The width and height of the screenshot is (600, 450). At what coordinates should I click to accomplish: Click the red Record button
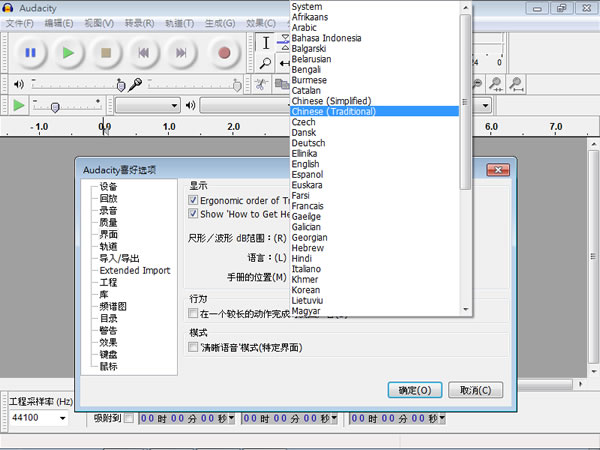[224, 52]
